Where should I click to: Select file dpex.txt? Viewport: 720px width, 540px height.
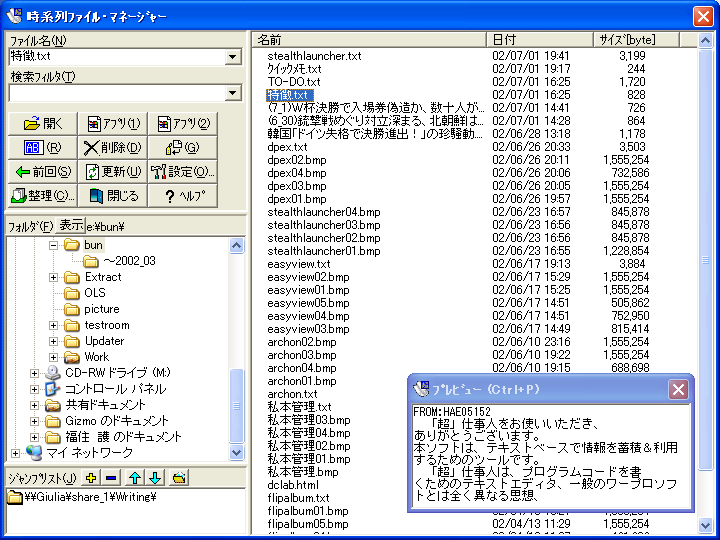[x=287, y=147]
